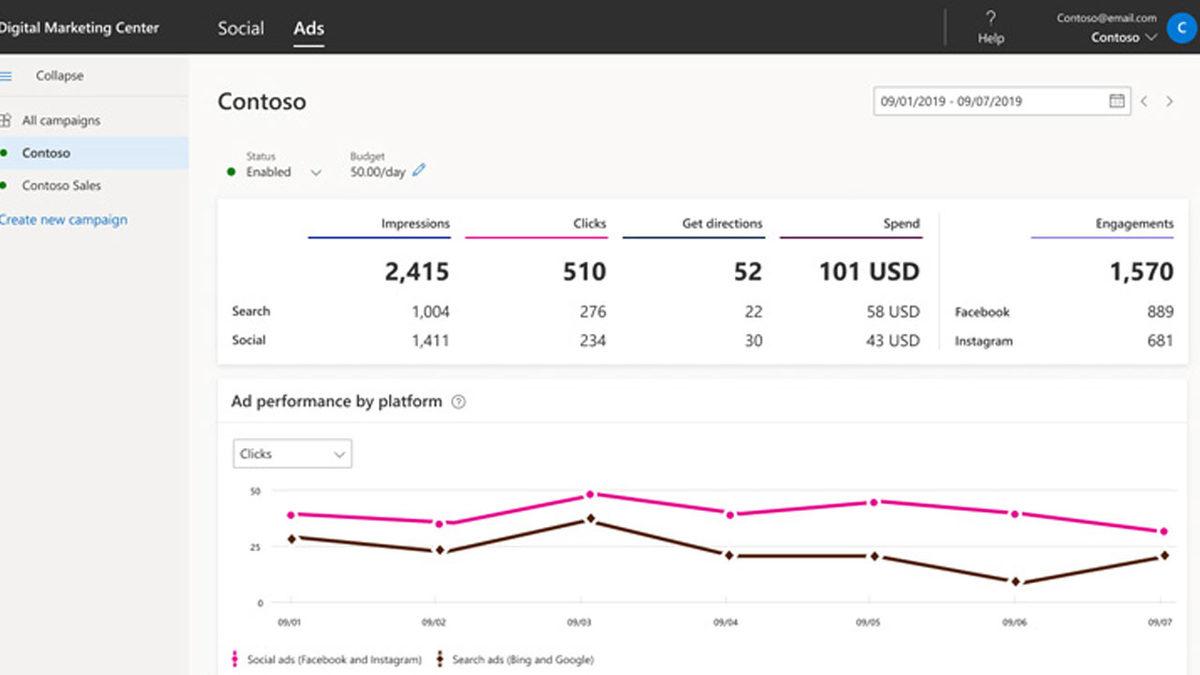The image size is (1200, 675).
Task: Open the calendar date picker icon
Action: pyautogui.click(x=1117, y=101)
